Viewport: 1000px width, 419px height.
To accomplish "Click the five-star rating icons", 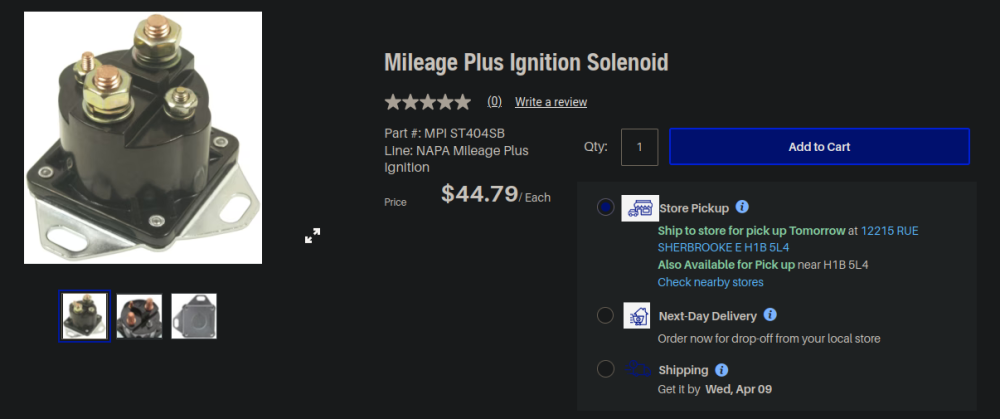I will [428, 102].
